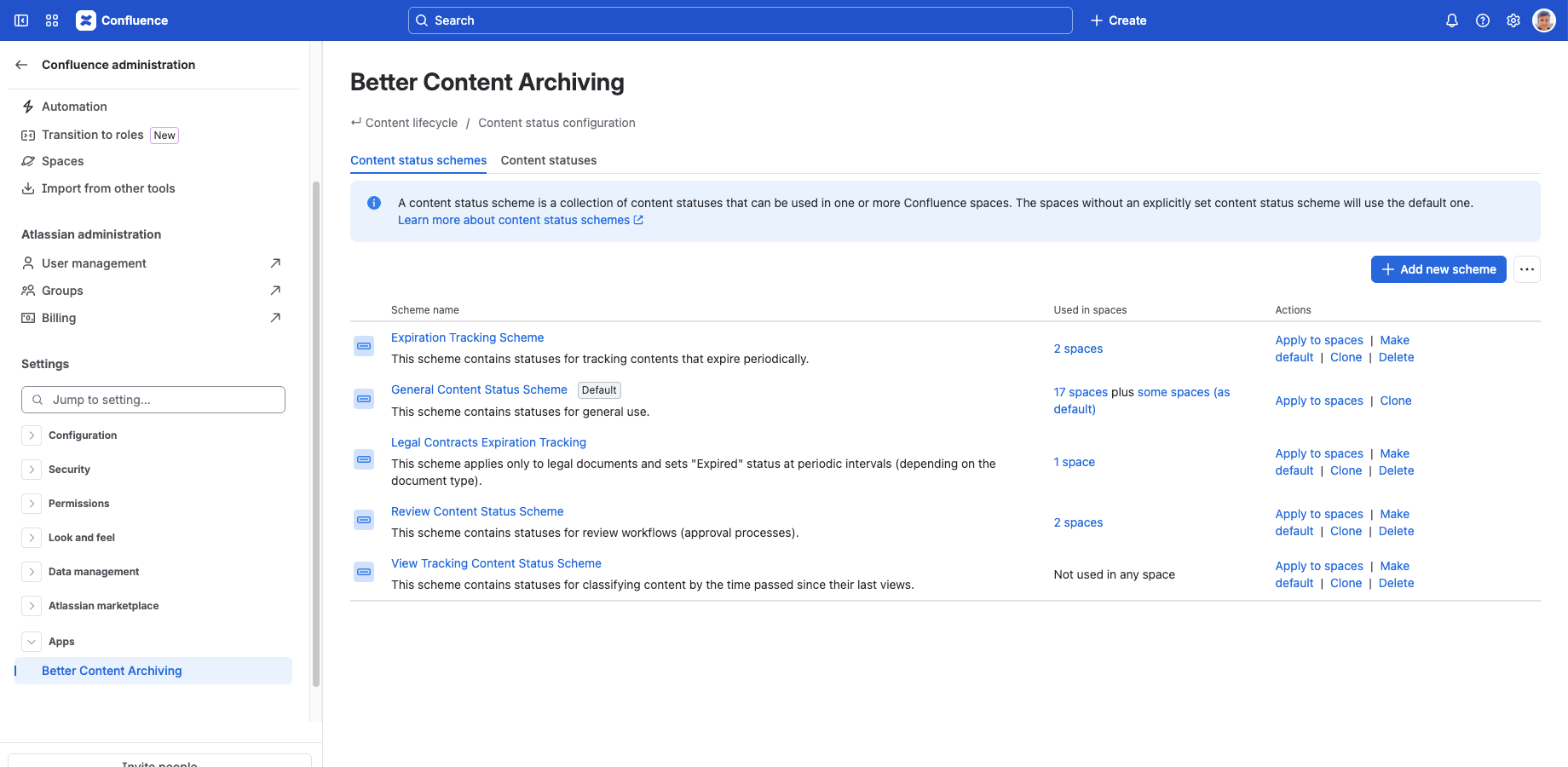The width and height of the screenshot is (1568, 767).
Task: Click the info icon in the banner
Action: (x=374, y=203)
